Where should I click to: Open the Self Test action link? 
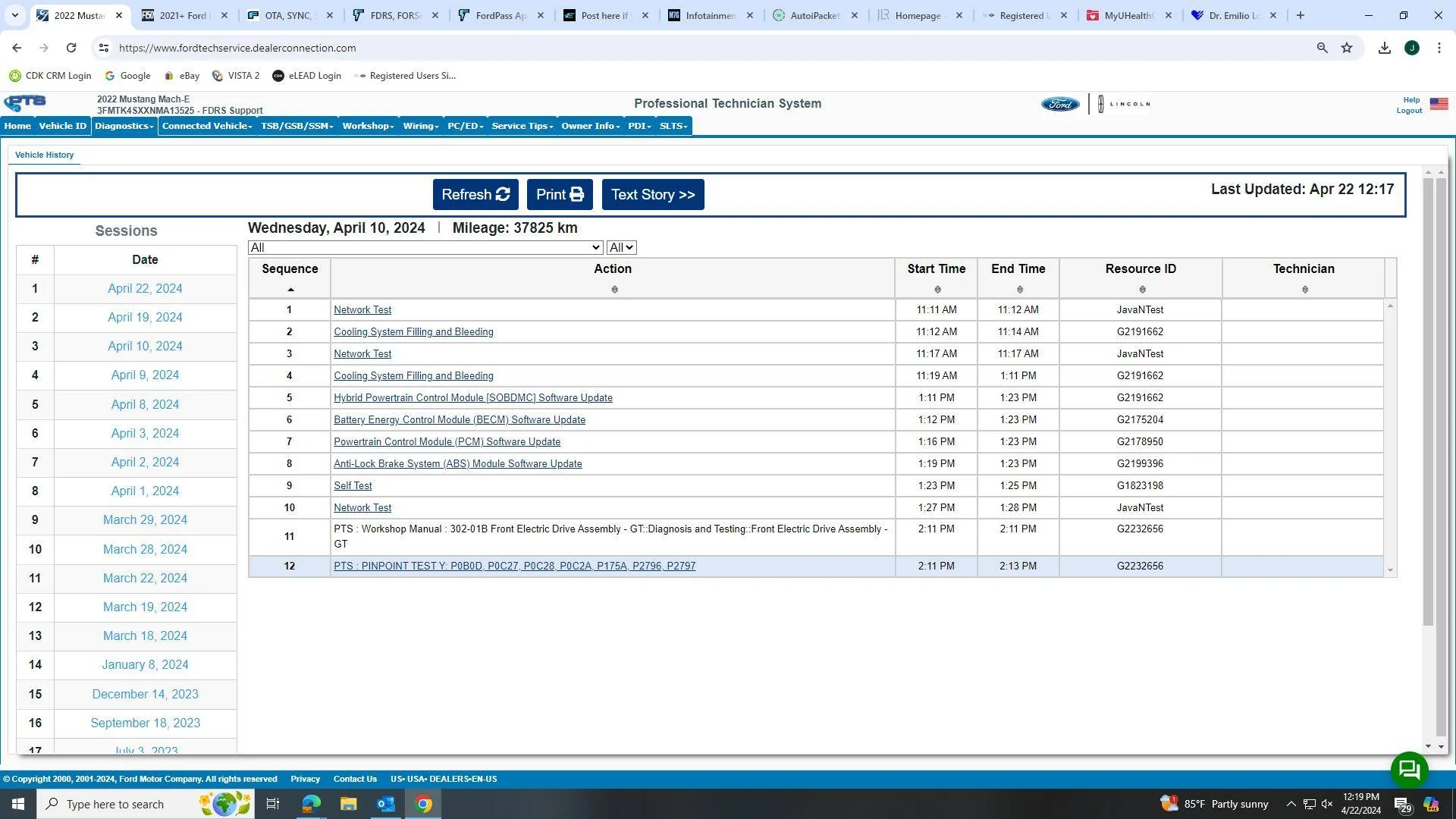tap(353, 486)
